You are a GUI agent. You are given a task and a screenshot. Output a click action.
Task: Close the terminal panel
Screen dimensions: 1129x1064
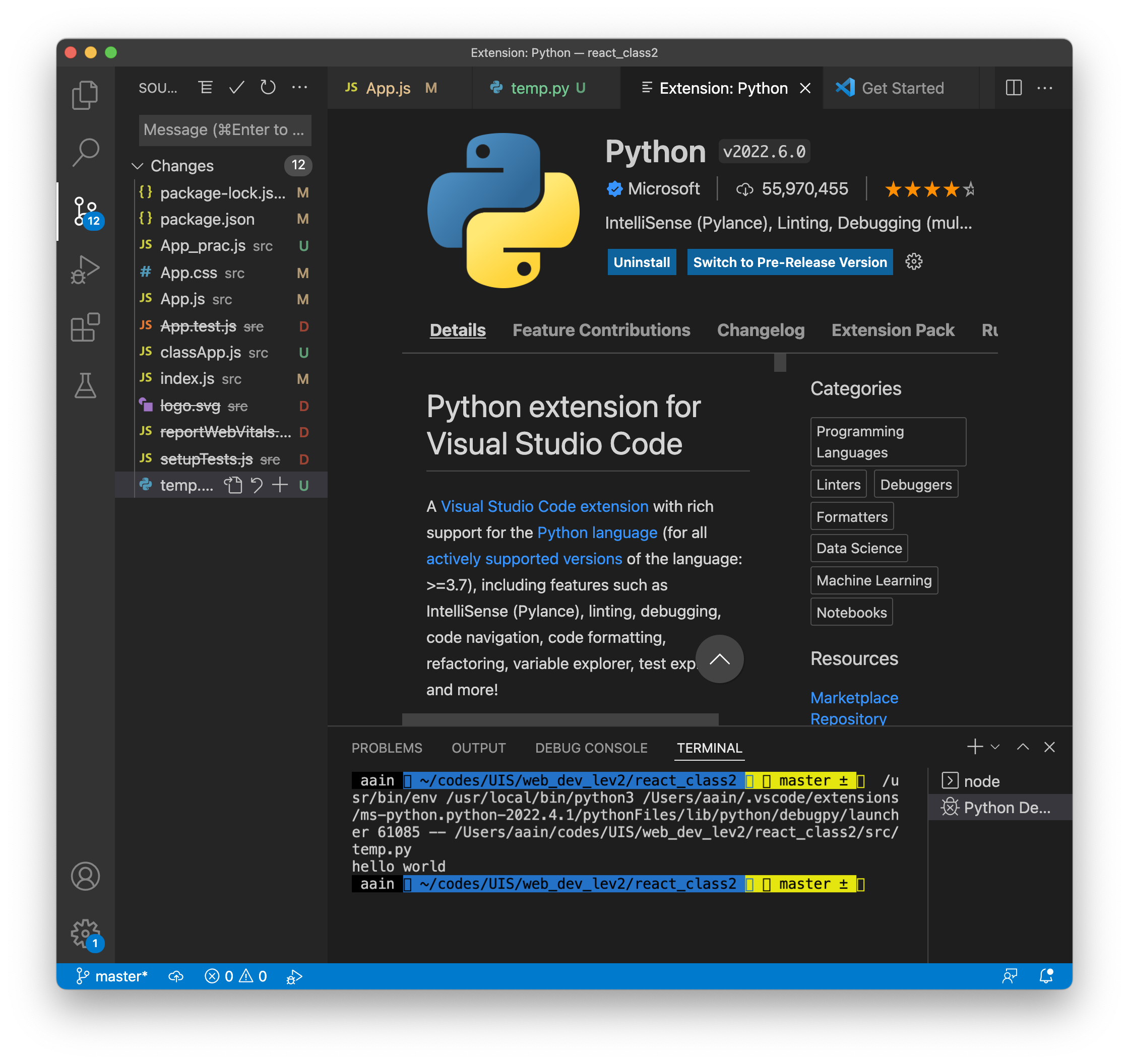coord(1049,747)
